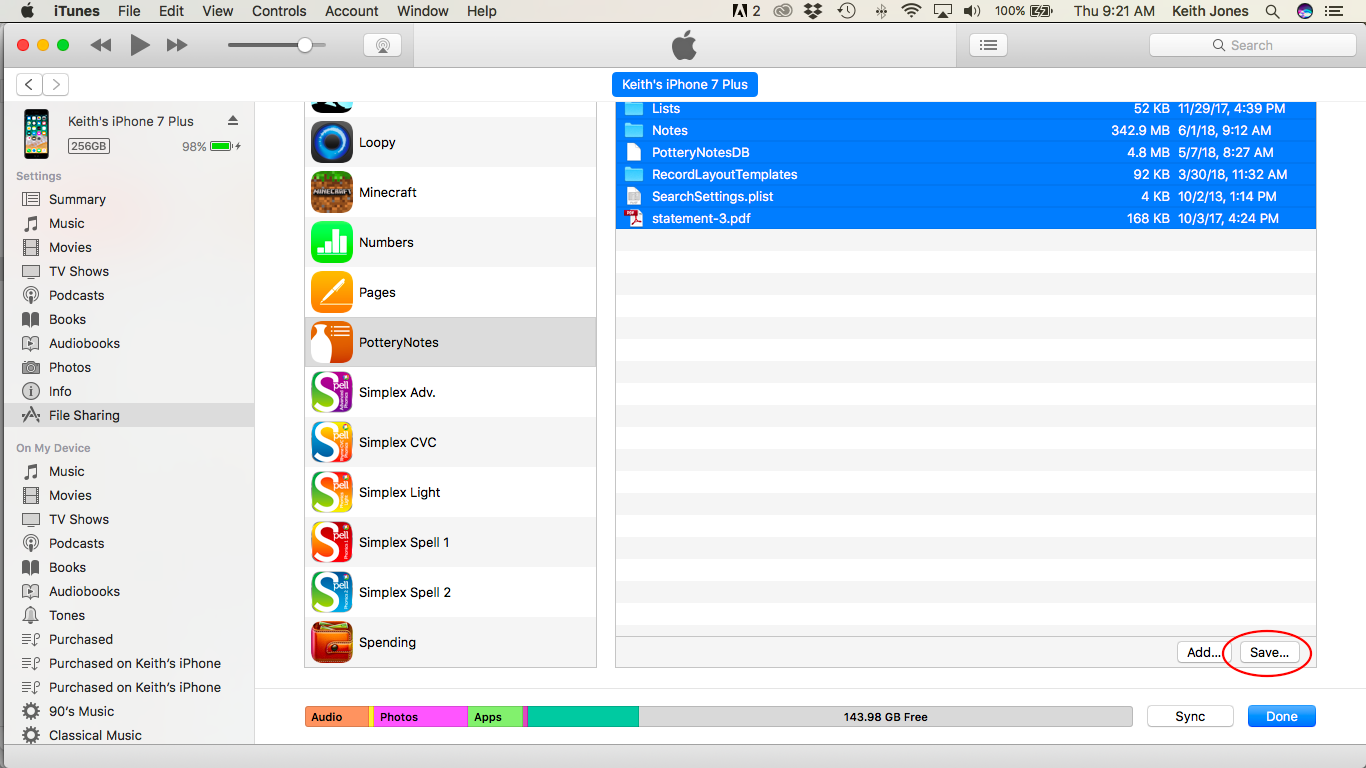Screen dimensions: 1366x768
Task: Click the Photos segment of storage bar
Action: click(x=420, y=716)
